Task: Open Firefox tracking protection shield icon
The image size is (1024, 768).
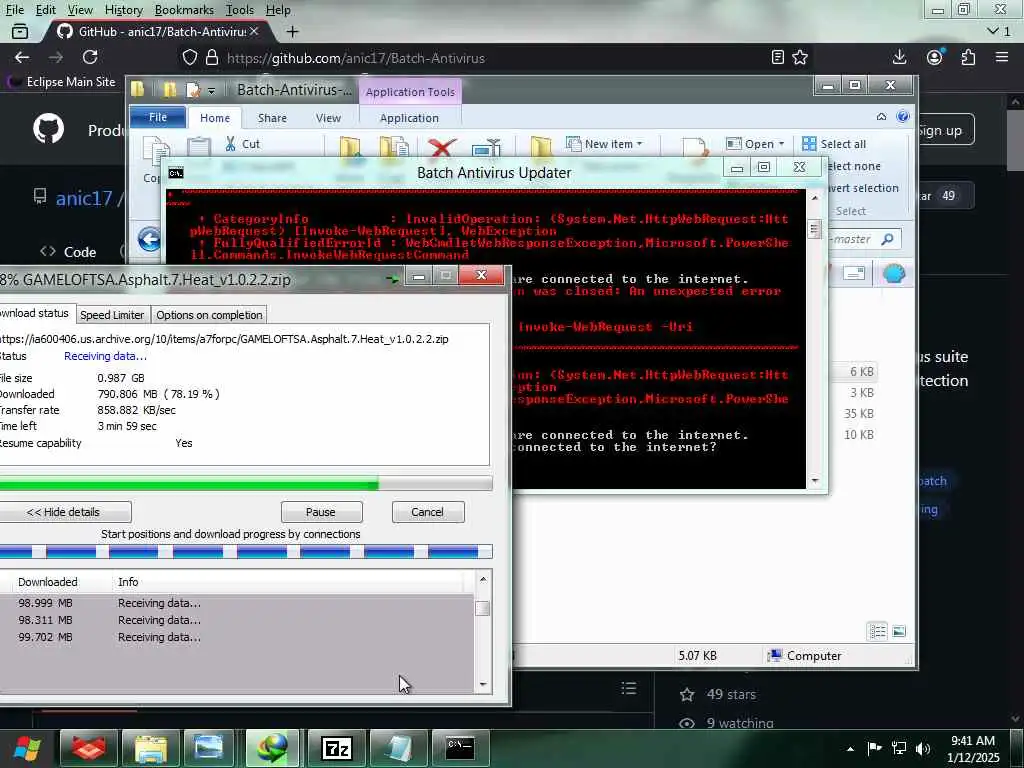Action: [x=189, y=58]
